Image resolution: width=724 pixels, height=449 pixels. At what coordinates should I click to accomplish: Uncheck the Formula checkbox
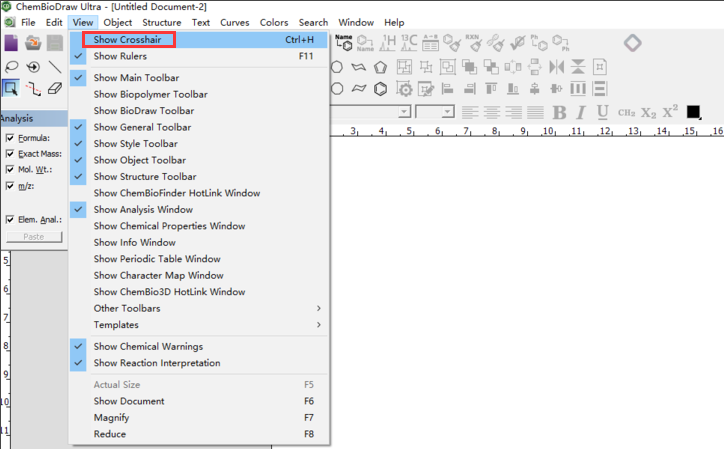pos(10,138)
